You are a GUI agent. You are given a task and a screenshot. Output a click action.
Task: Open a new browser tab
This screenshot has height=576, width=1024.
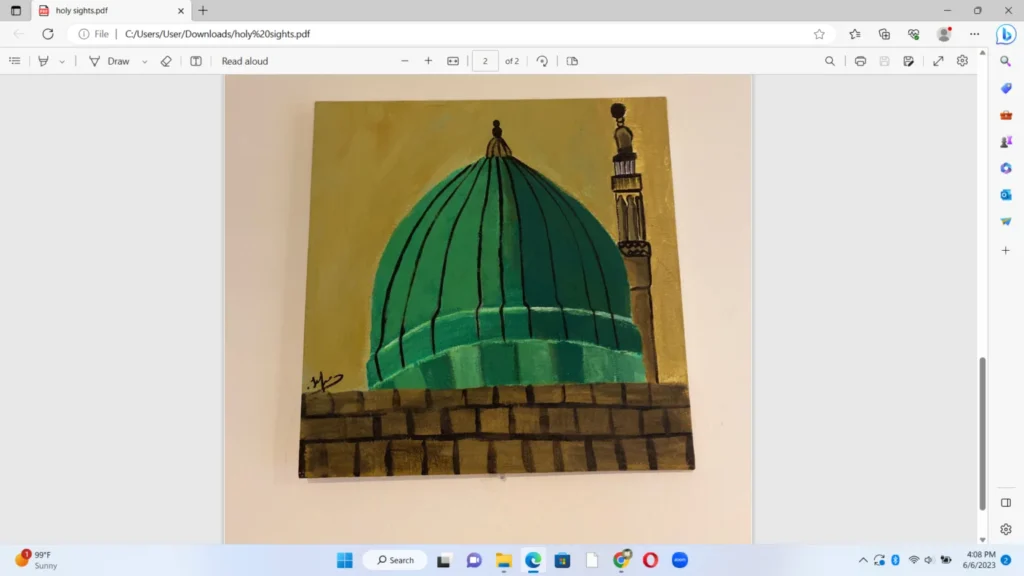click(202, 10)
